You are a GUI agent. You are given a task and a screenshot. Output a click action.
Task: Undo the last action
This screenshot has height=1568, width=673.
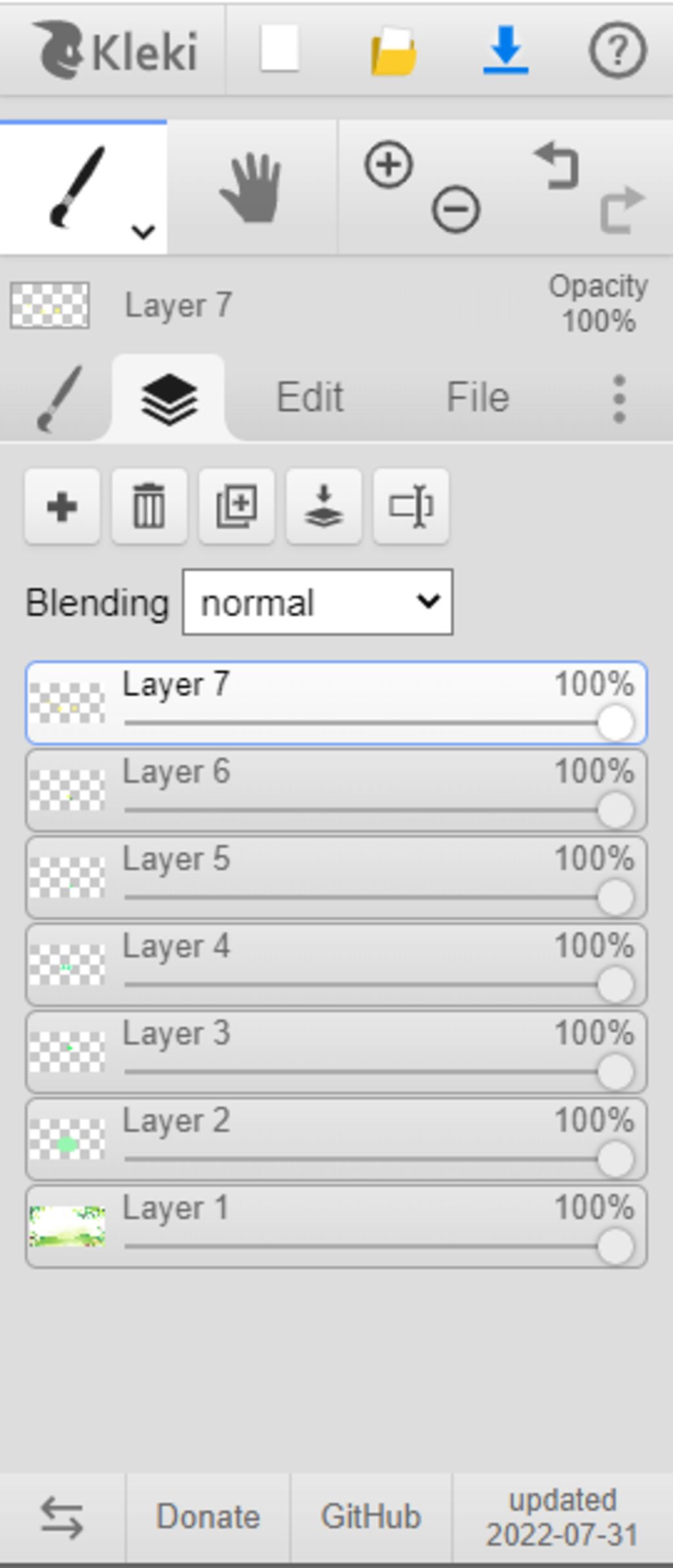(557, 166)
